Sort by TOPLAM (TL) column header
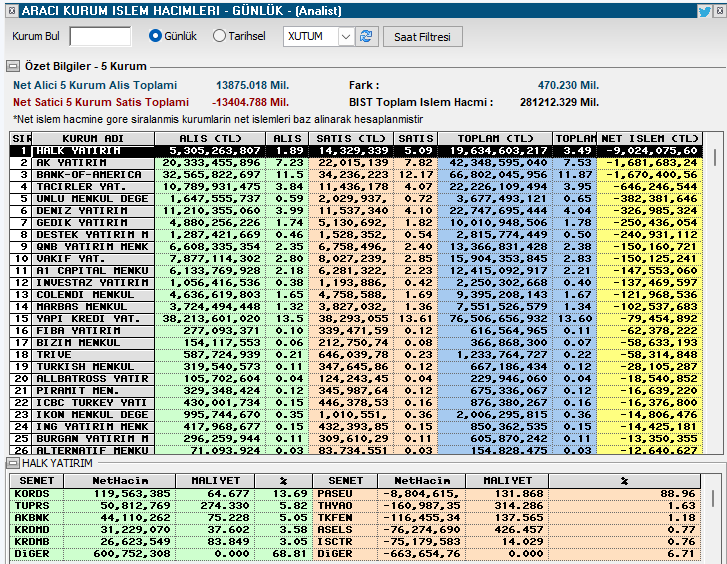This screenshot has height=564, width=727. [495, 138]
